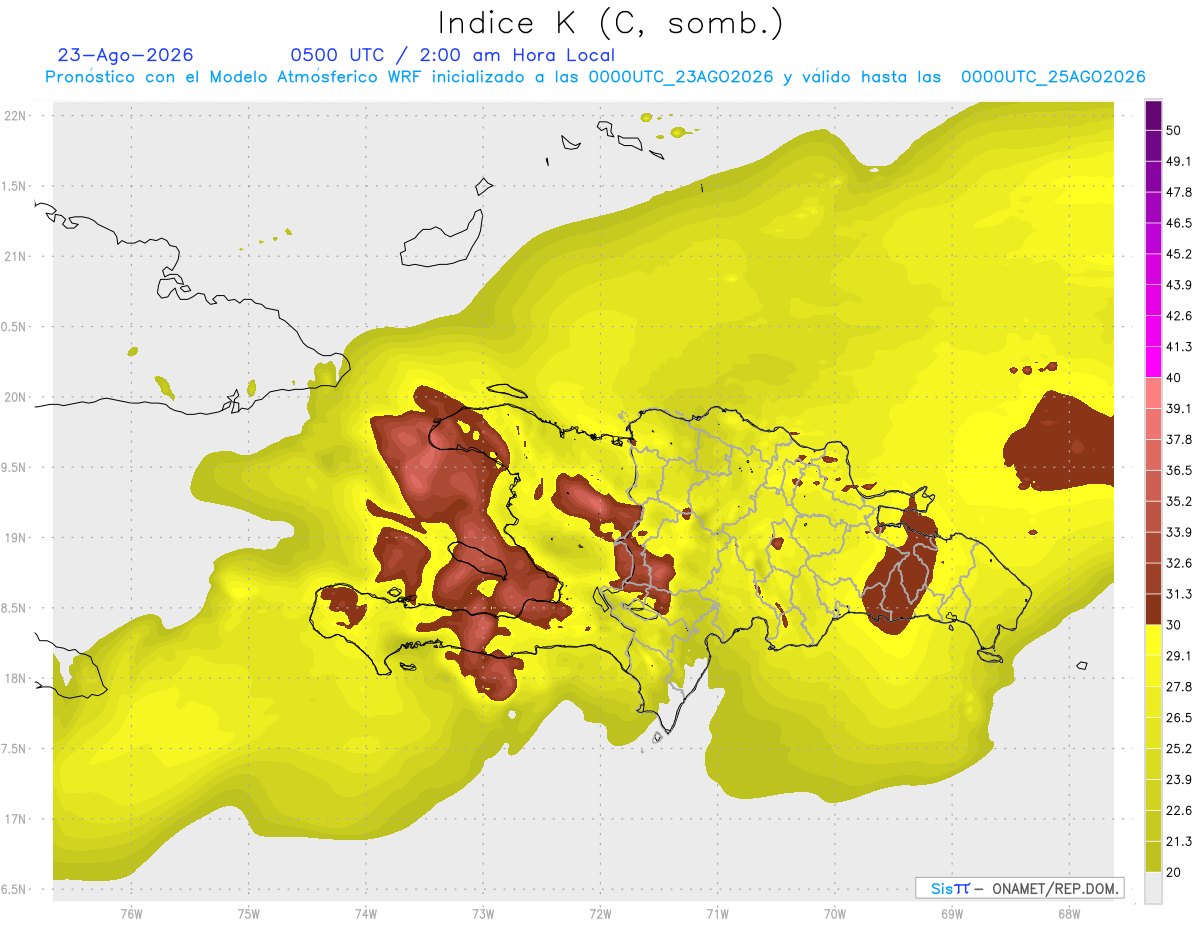Click the colorbar label '32.6'
The image size is (1200, 927).
point(1179,563)
